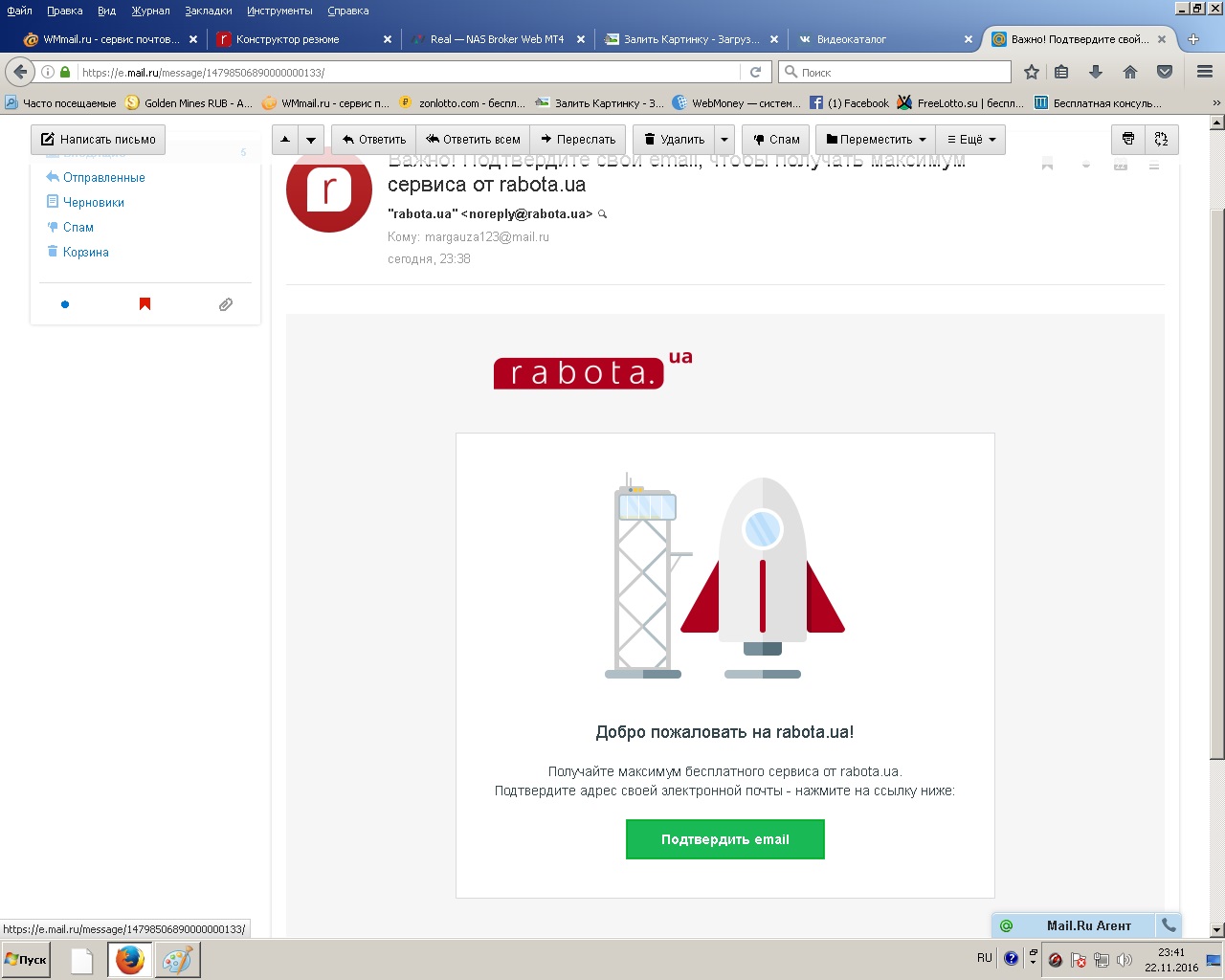This screenshot has height=980, width=1225.
Task: Bookmark this page with the star icon
Action: (1032, 72)
